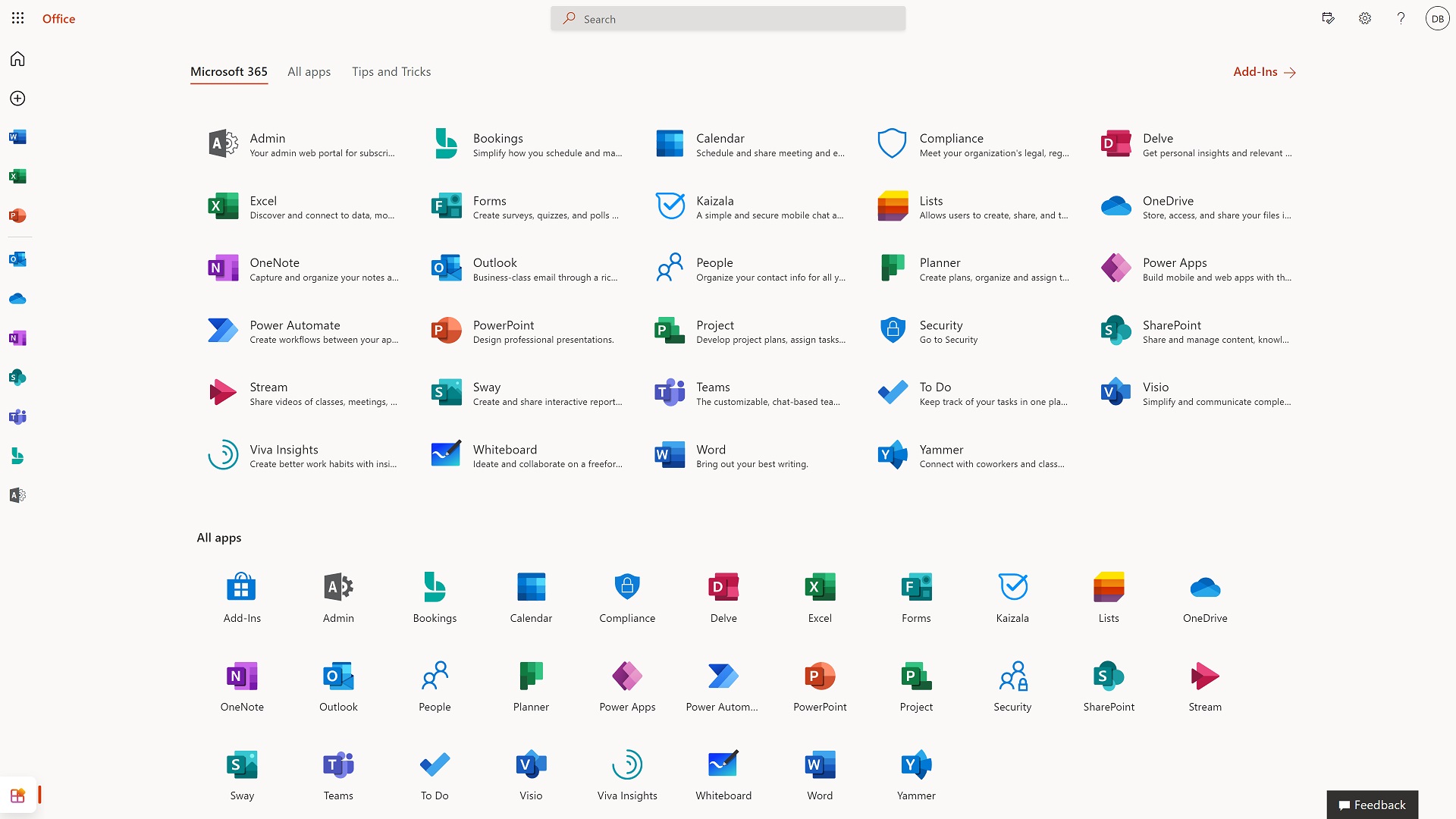Open Sway with description in Microsoft 365 list
The image size is (1456, 819).
point(527,393)
